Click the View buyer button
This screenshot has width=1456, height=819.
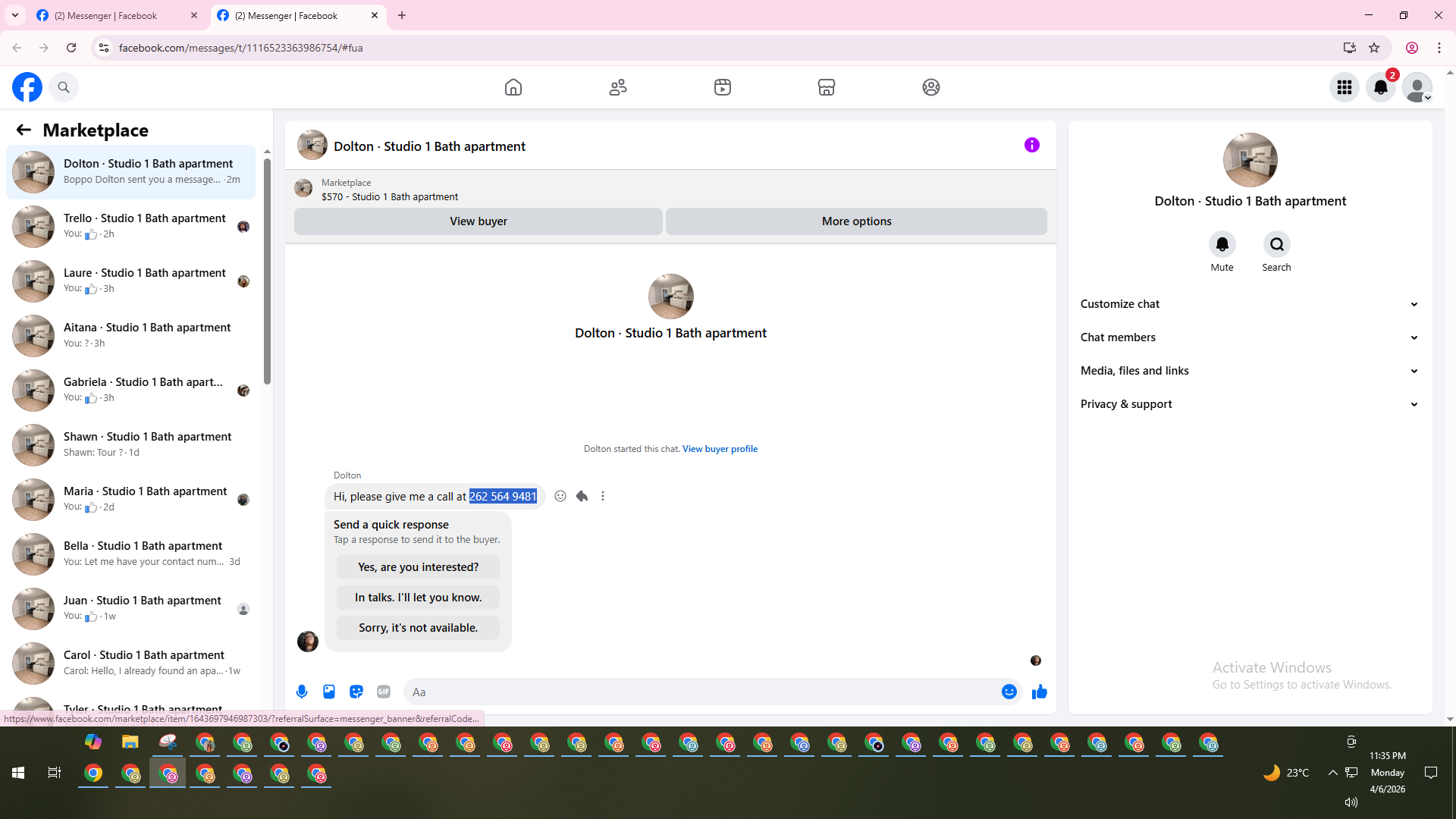tap(479, 221)
